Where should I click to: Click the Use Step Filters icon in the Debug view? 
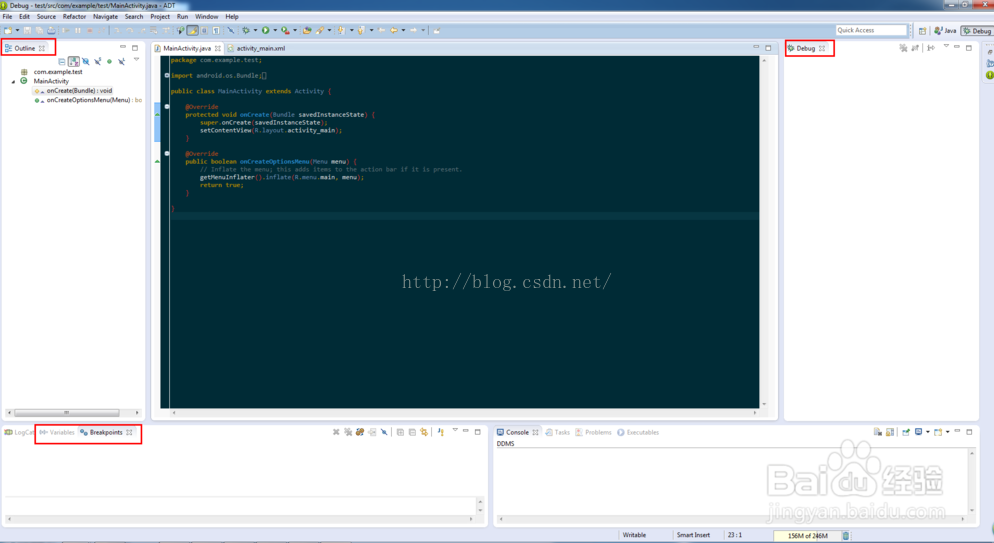931,48
